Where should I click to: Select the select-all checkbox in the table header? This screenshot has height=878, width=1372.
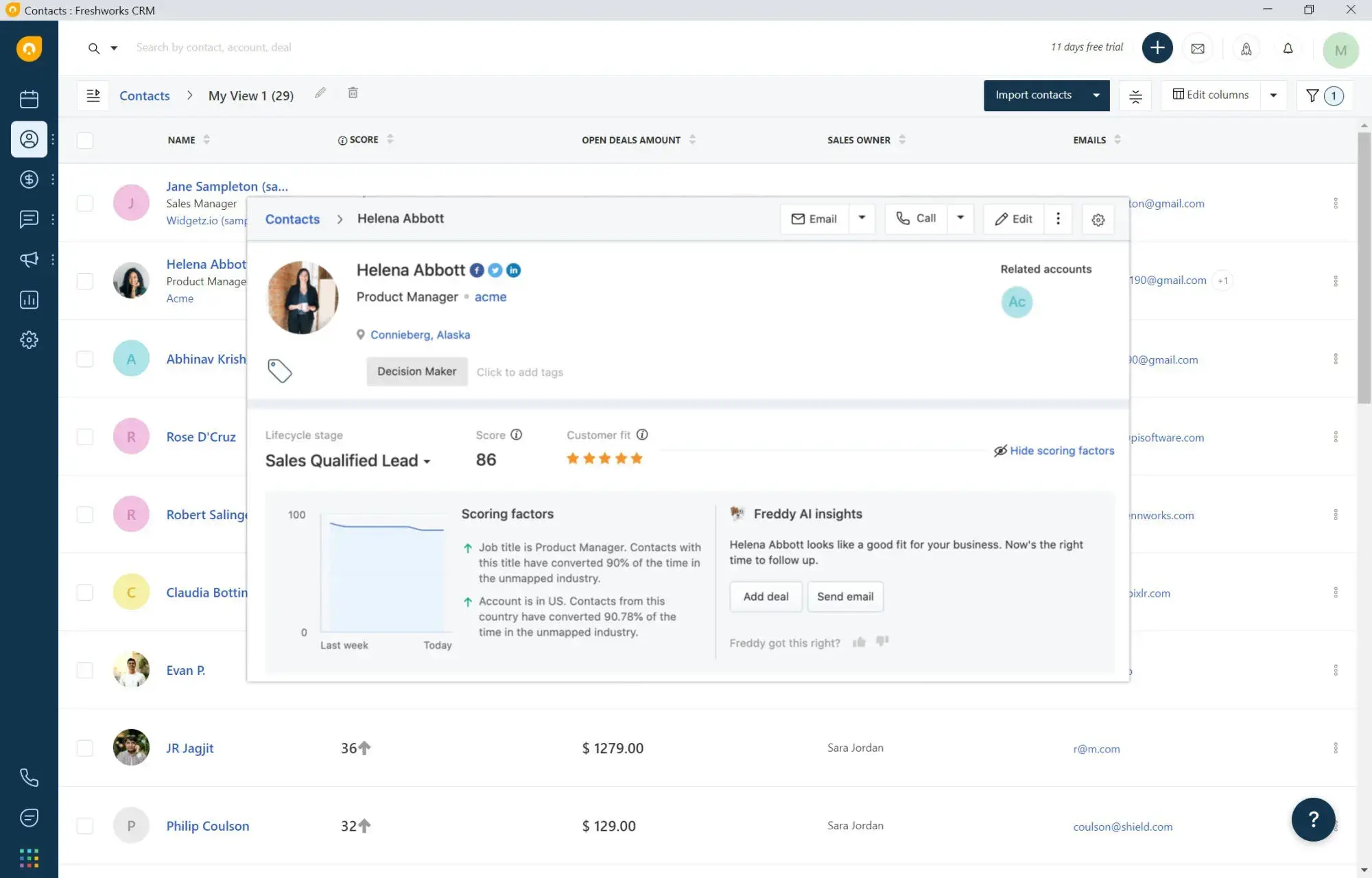coord(84,140)
